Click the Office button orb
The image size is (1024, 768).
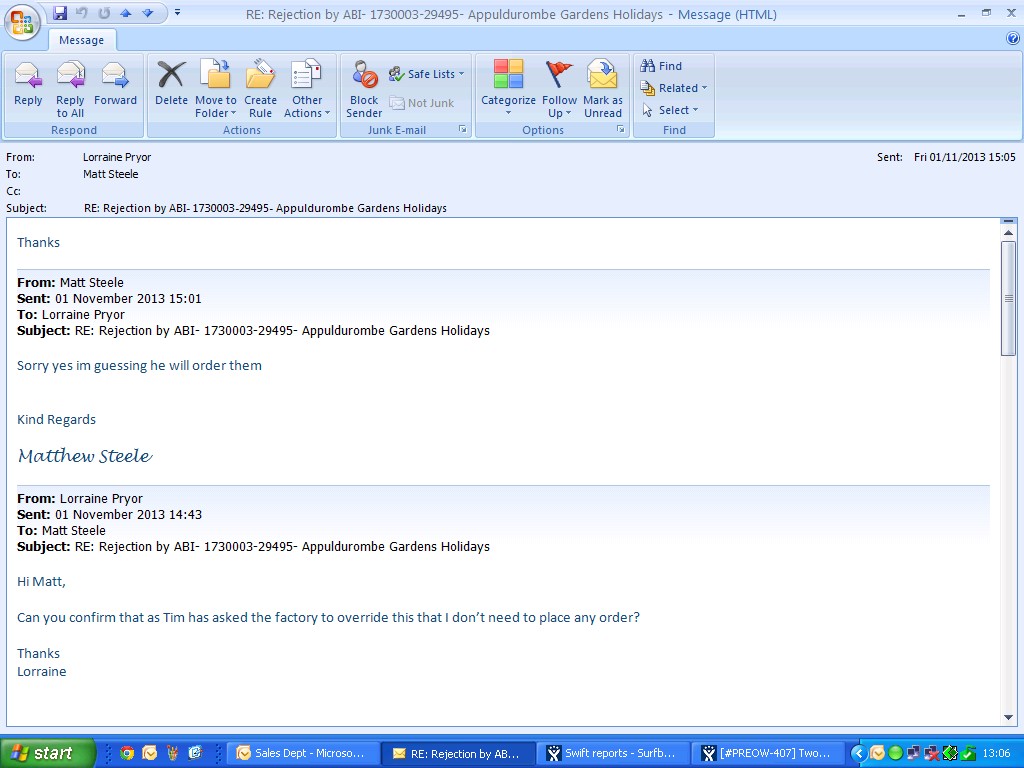22,21
